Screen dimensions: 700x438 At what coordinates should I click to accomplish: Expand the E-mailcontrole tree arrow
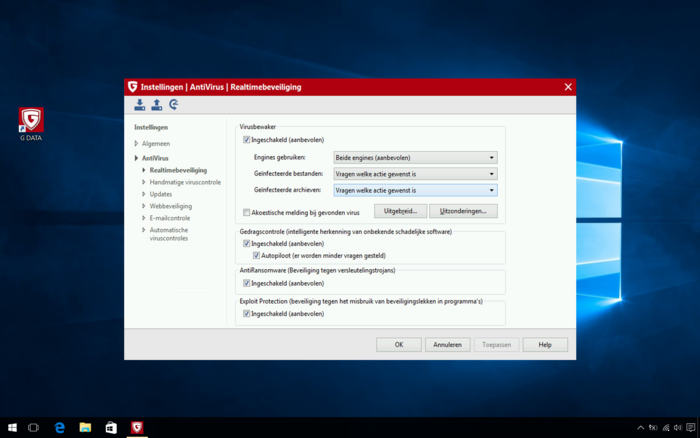[144, 218]
